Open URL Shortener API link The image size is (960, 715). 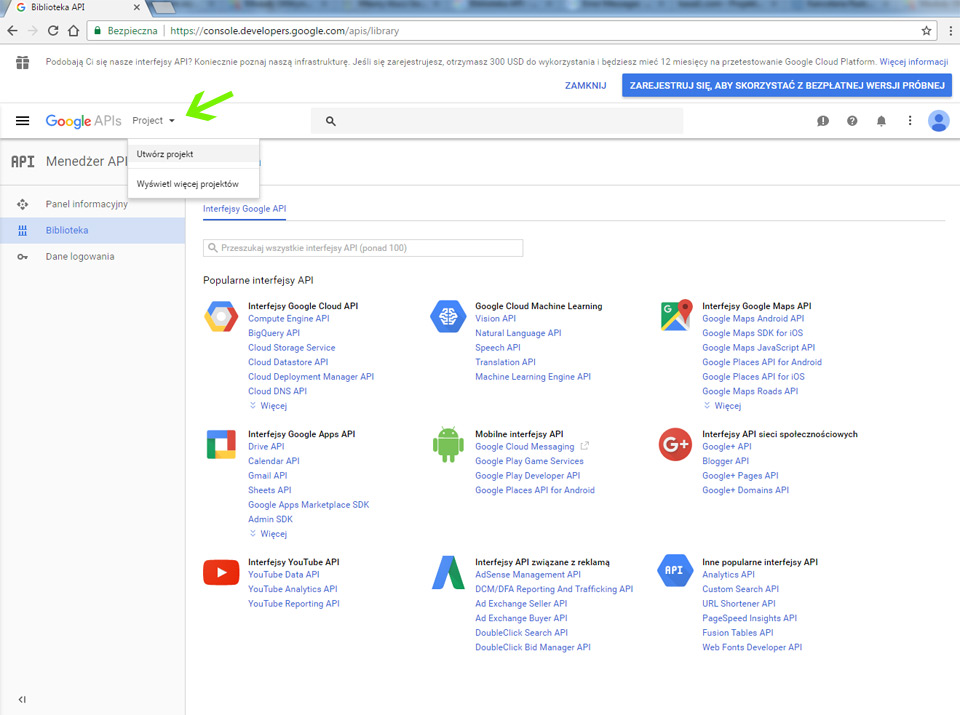click(x=738, y=604)
